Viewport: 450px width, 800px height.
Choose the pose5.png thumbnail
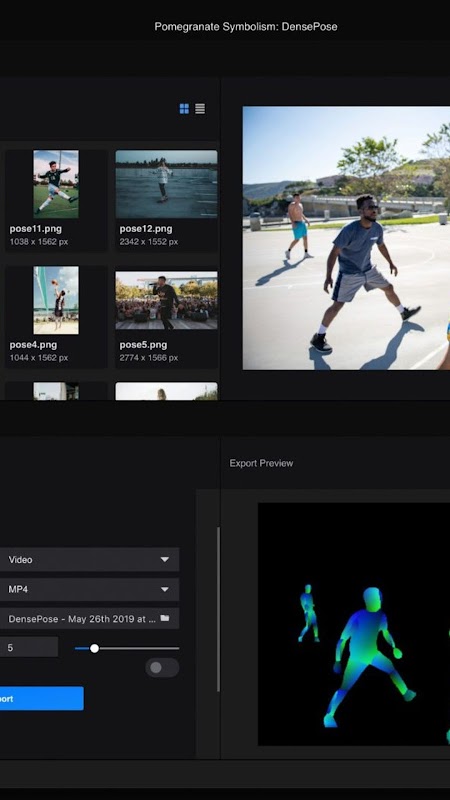point(166,300)
